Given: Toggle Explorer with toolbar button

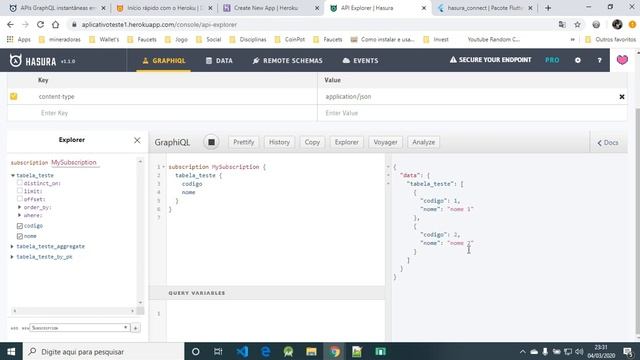Looking at the screenshot, I should coord(347,142).
